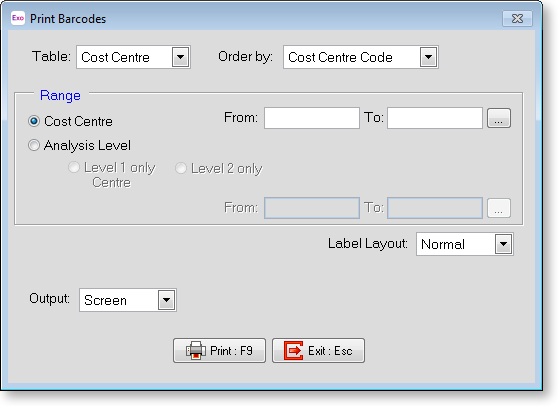558x406 pixels.
Task: Focus the Cost Centre To input field
Action: pos(435,118)
